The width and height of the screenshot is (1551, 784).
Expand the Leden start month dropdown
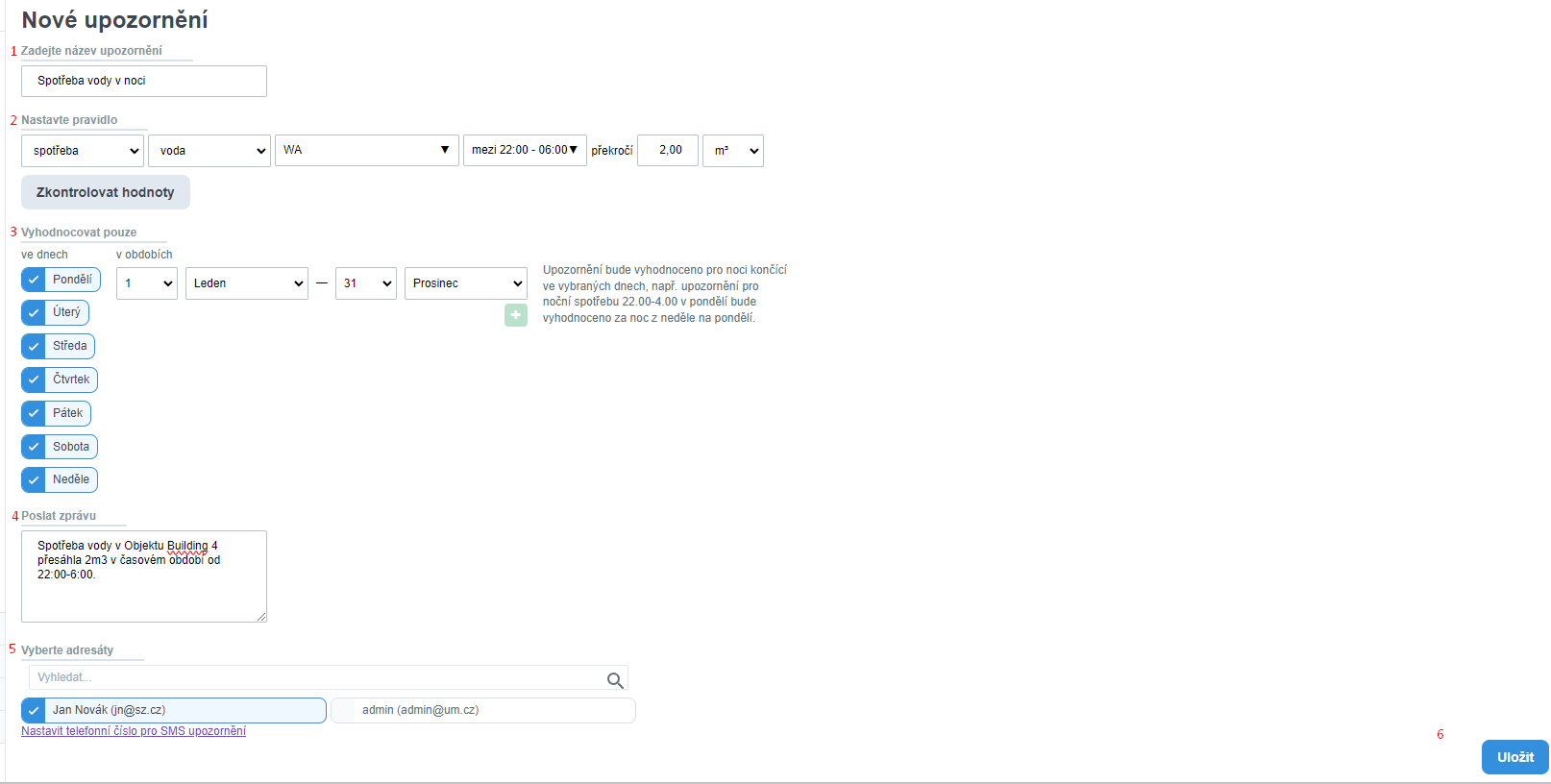coord(247,283)
